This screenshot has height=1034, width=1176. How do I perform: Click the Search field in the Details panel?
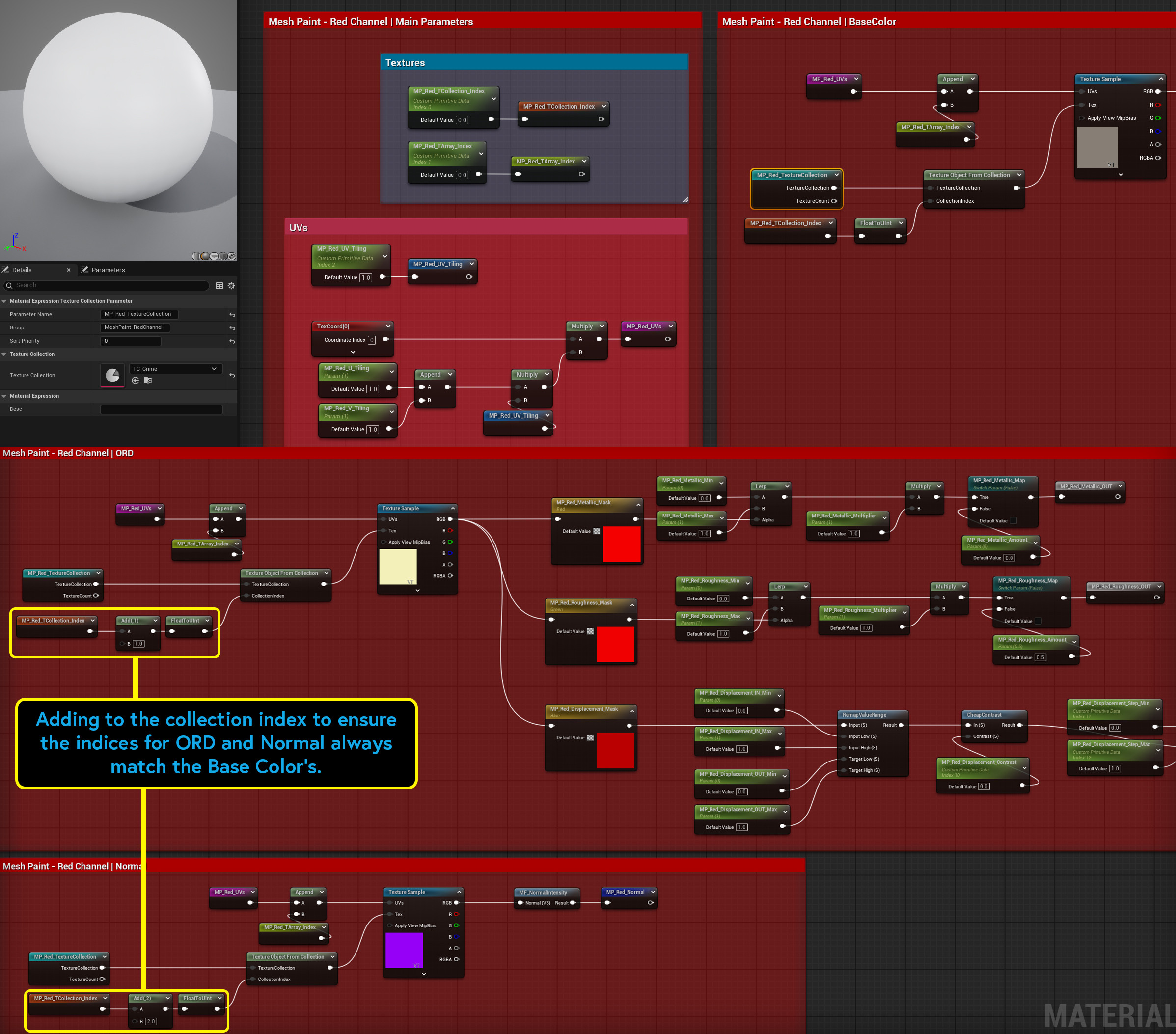coord(69,285)
